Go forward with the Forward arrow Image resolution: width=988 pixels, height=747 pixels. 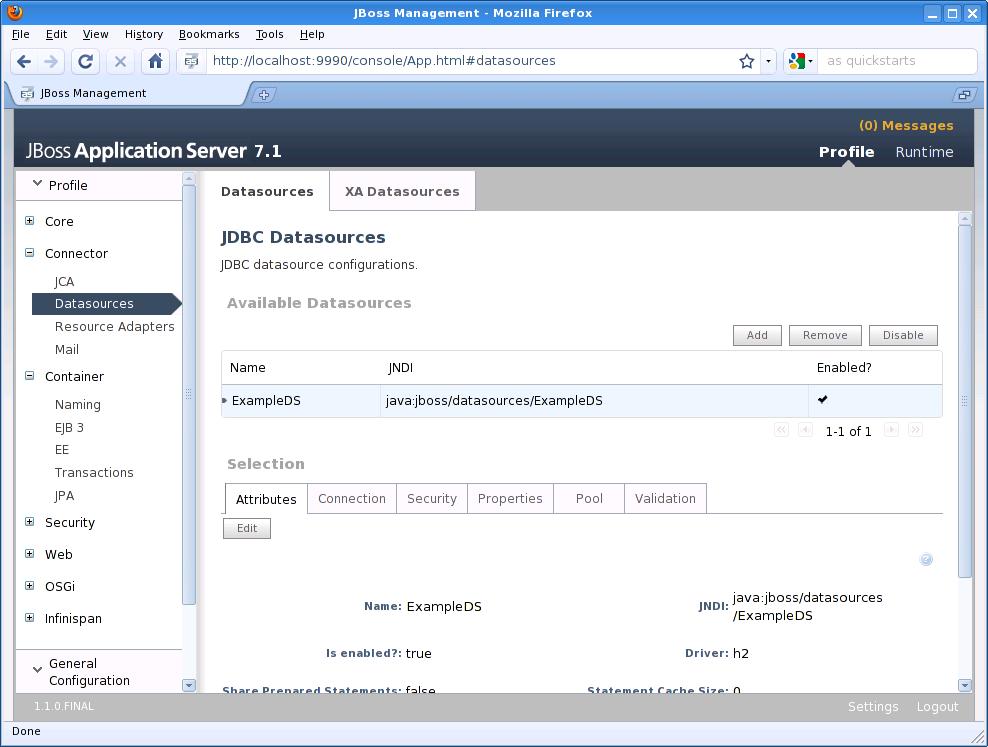pyautogui.click(x=51, y=61)
